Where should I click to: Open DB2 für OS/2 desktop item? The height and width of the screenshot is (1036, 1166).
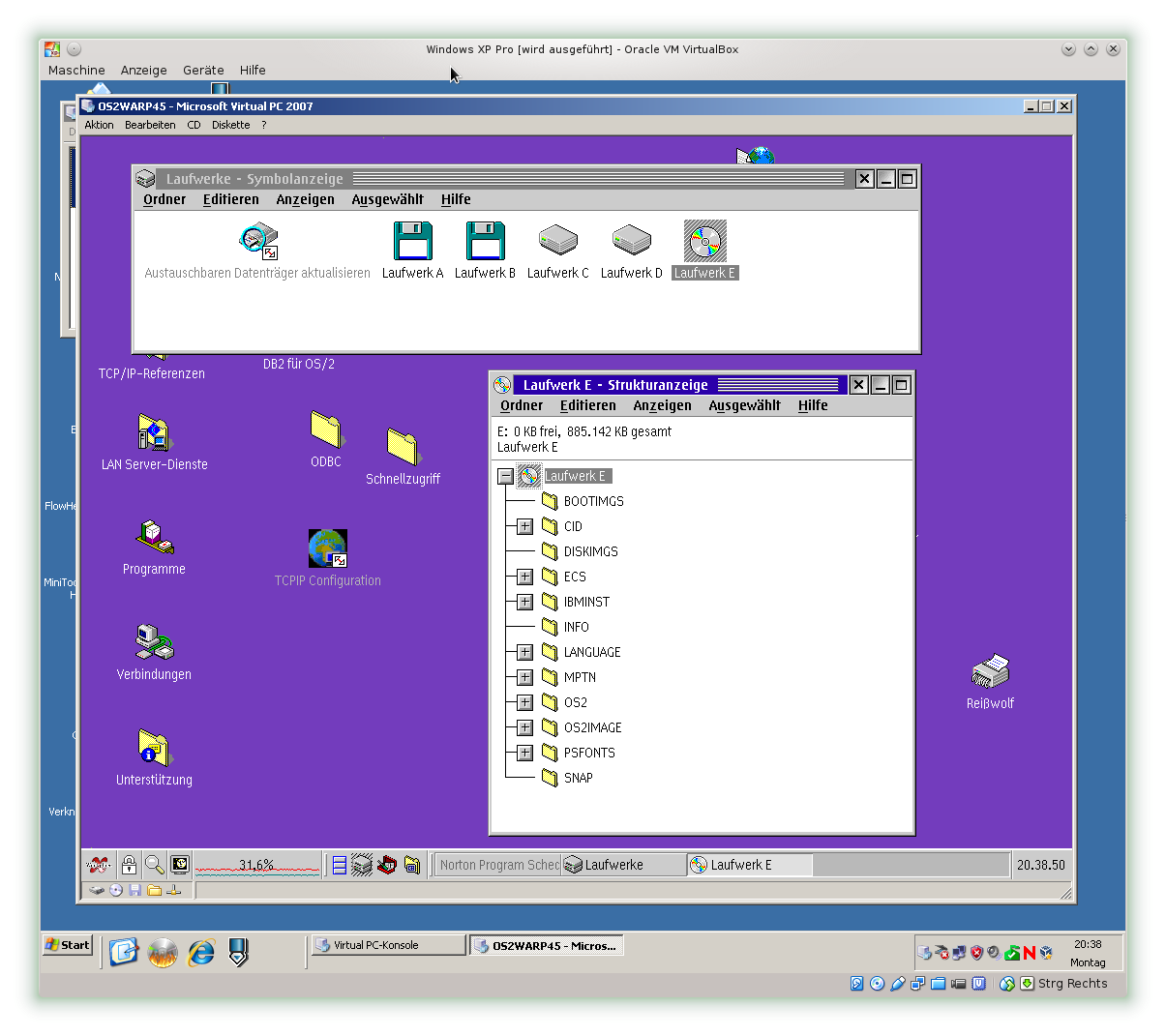click(x=299, y=364)
